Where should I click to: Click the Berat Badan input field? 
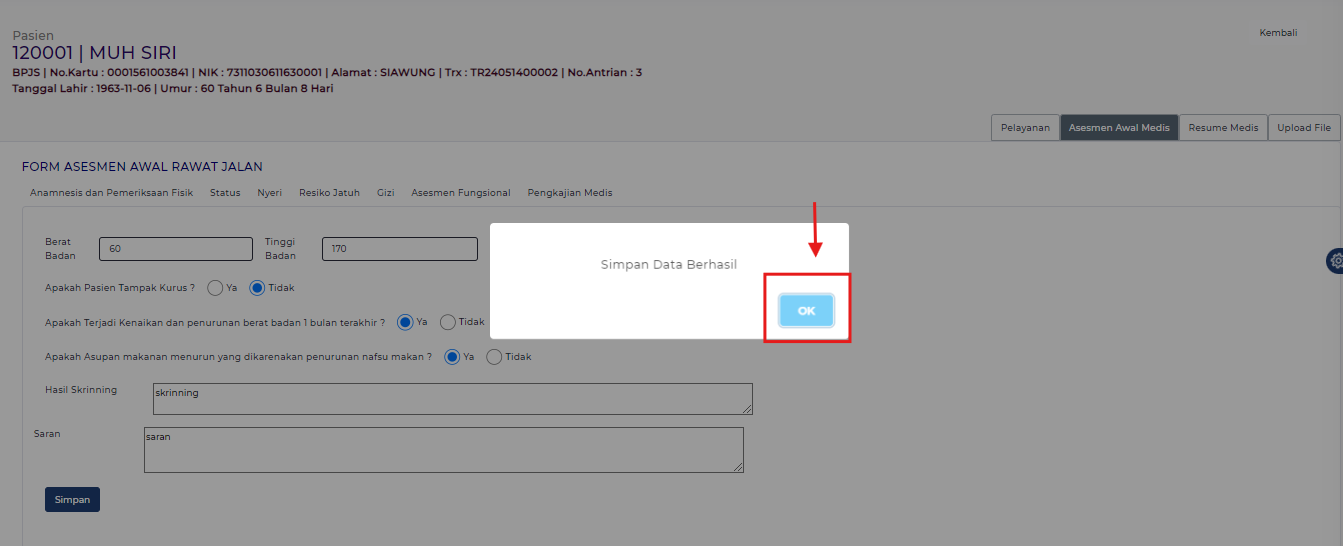coord(176,249)
